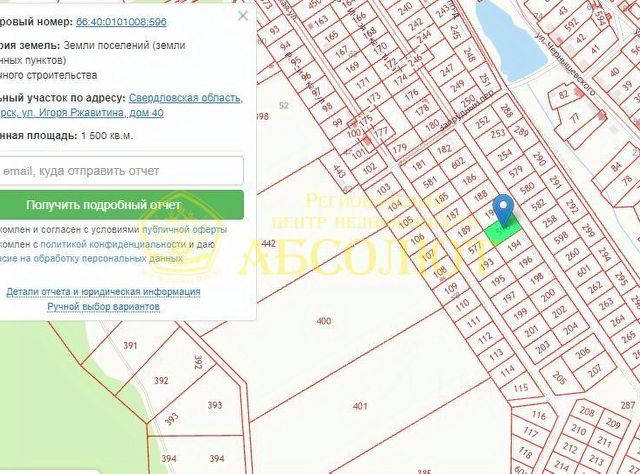Select parcel 179 on the map

[x=399, y=148]
